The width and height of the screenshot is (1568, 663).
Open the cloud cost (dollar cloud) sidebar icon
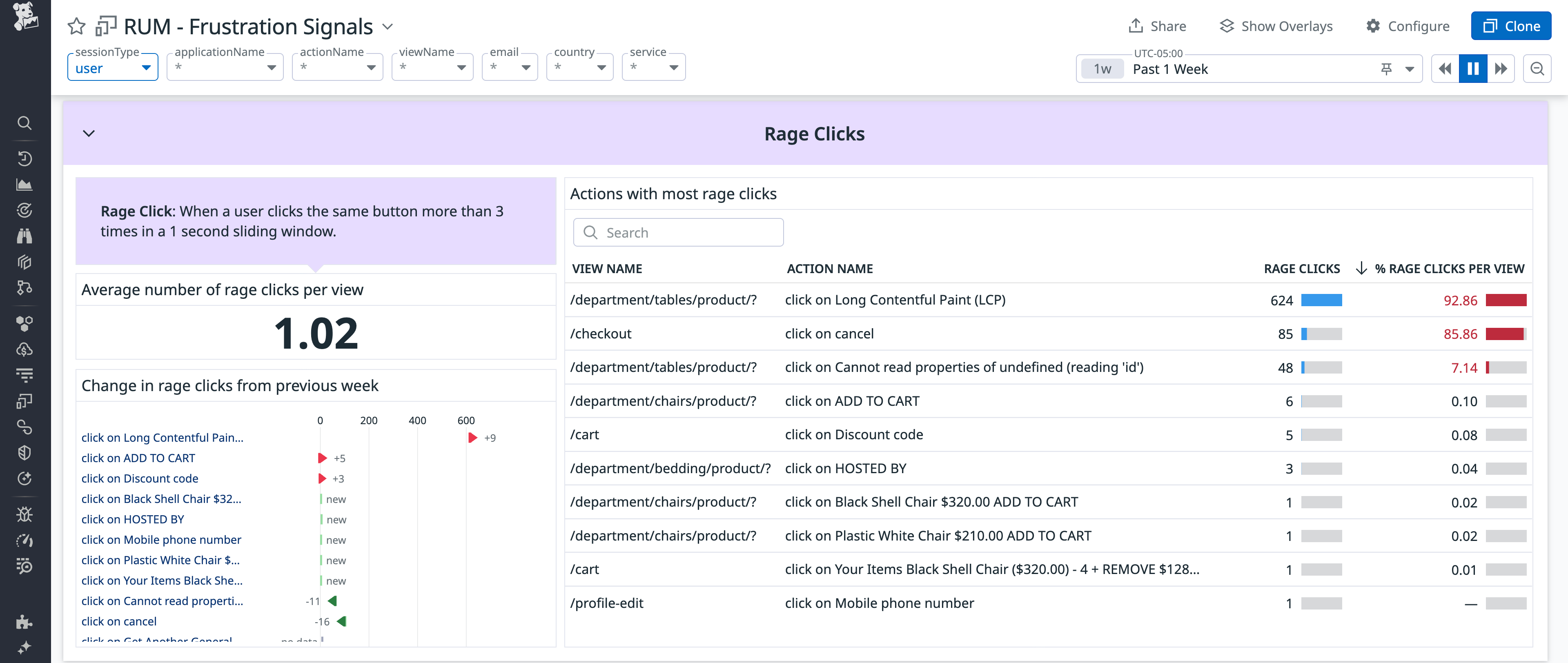[24, 349]
